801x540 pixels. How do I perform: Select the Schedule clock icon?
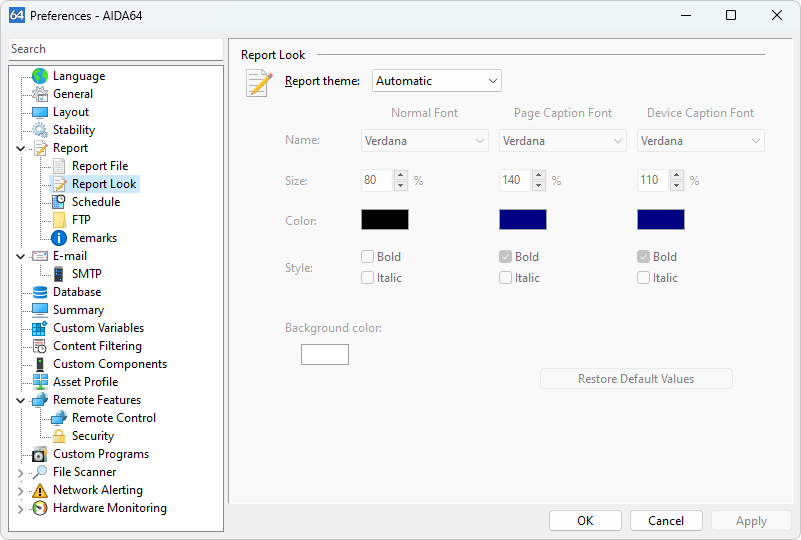59,202
